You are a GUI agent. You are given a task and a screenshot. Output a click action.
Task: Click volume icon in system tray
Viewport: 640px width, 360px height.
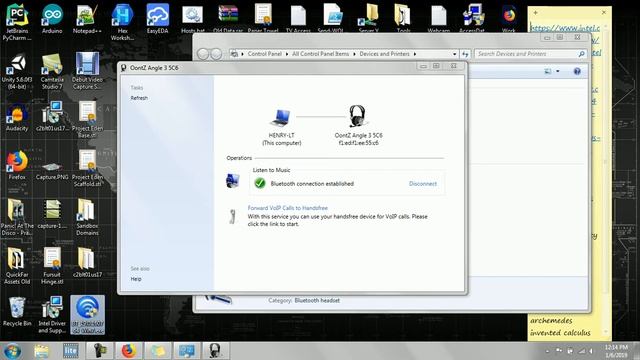(590, 351)
